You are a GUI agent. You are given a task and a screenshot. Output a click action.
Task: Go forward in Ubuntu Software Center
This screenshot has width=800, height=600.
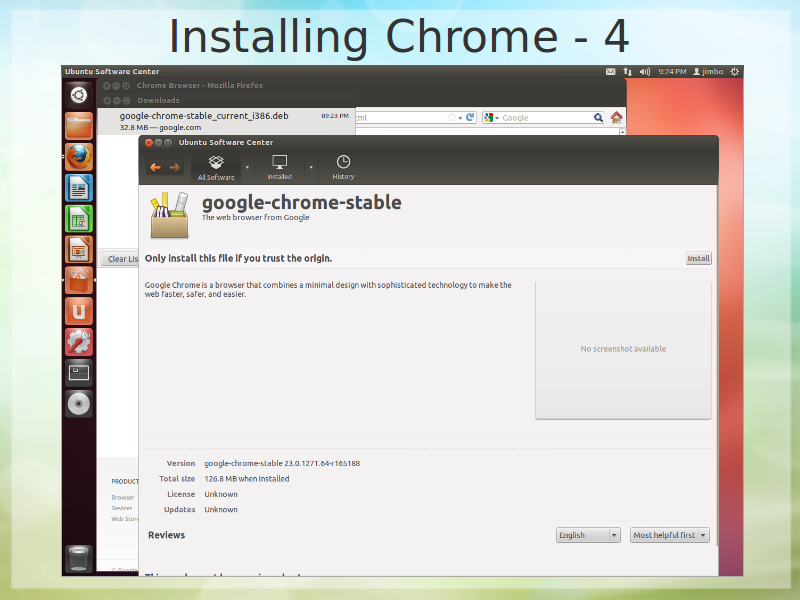(x=174, y=167)
